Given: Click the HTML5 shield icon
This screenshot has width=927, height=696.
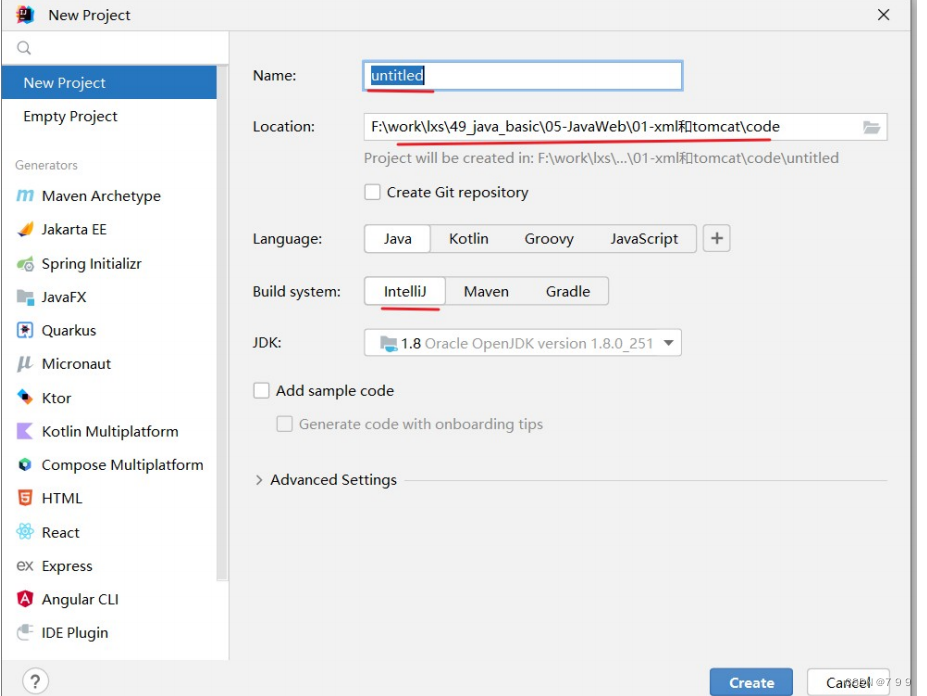Looking at the screenshot, I should click(25, 498).
